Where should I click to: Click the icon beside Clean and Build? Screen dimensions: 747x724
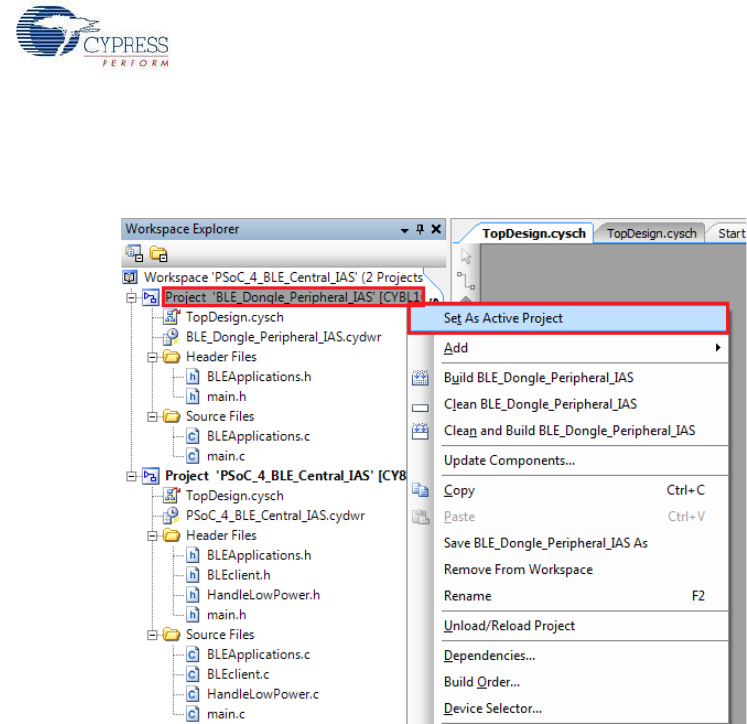[x=420, y=431]
